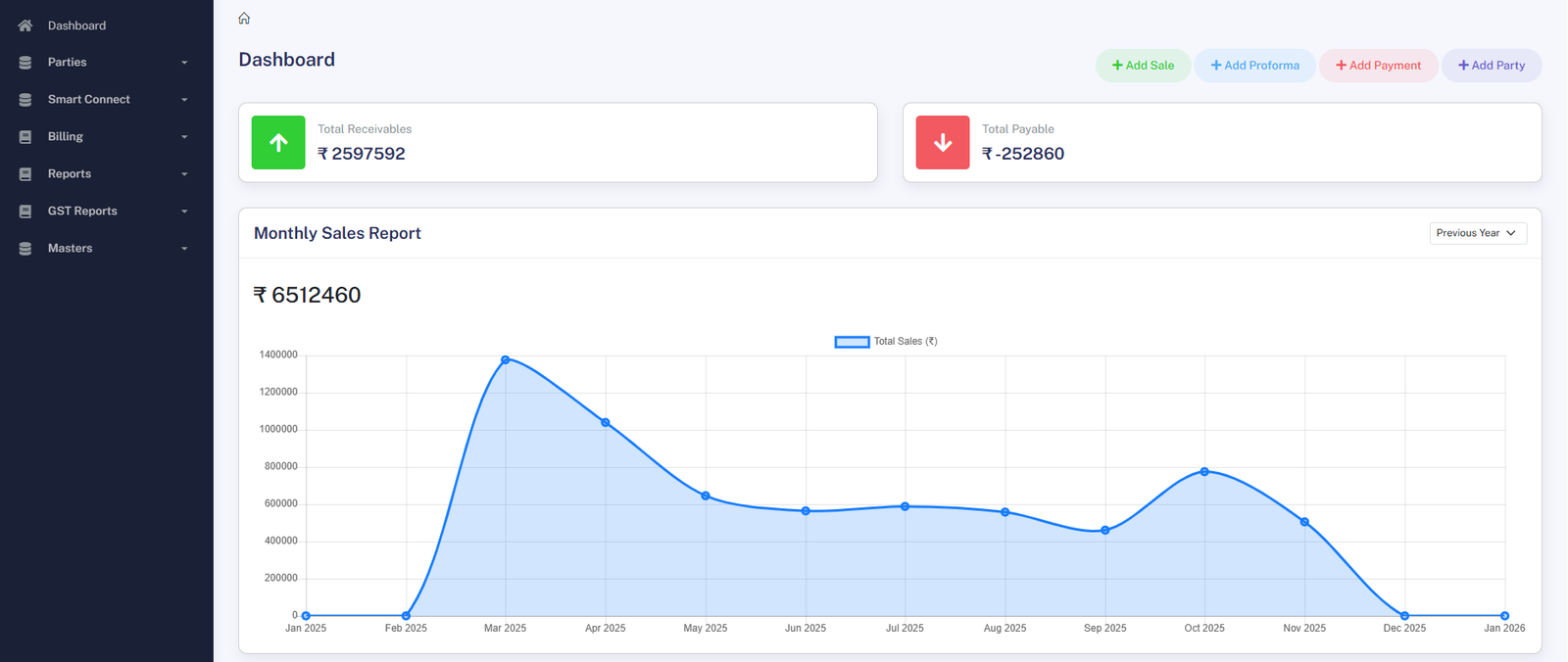The image size is (1568, 662).
Task: Open the Parties sidebar menu
Action: click(x=106, y=63)
